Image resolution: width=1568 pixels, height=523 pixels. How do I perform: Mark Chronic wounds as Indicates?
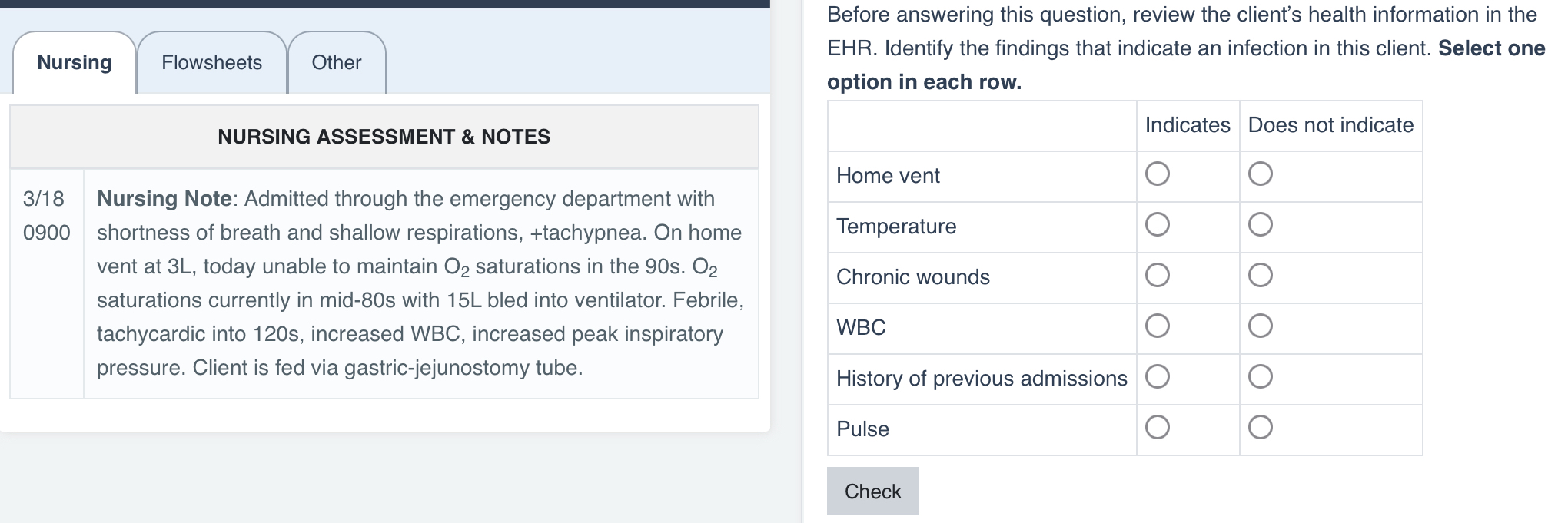[x=1157, y=276]
